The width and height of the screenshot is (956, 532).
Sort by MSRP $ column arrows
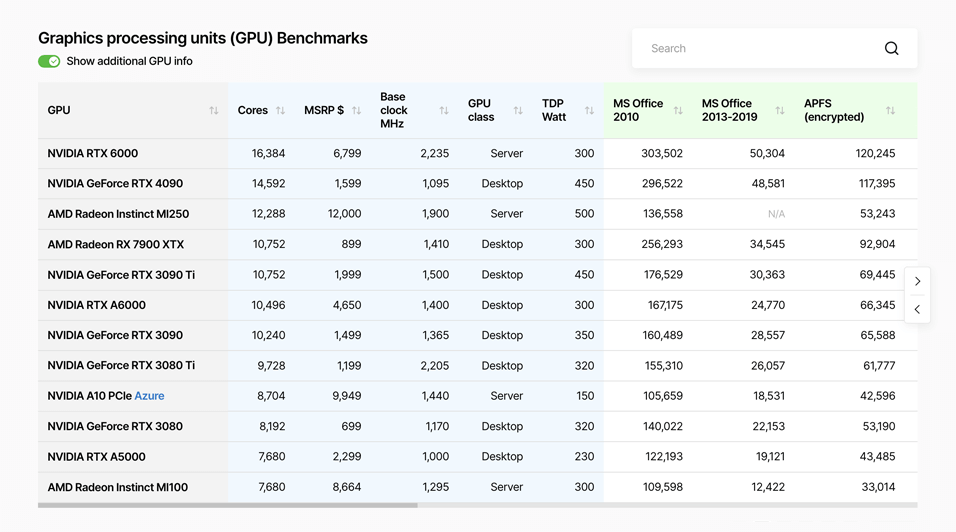point(357,110)
